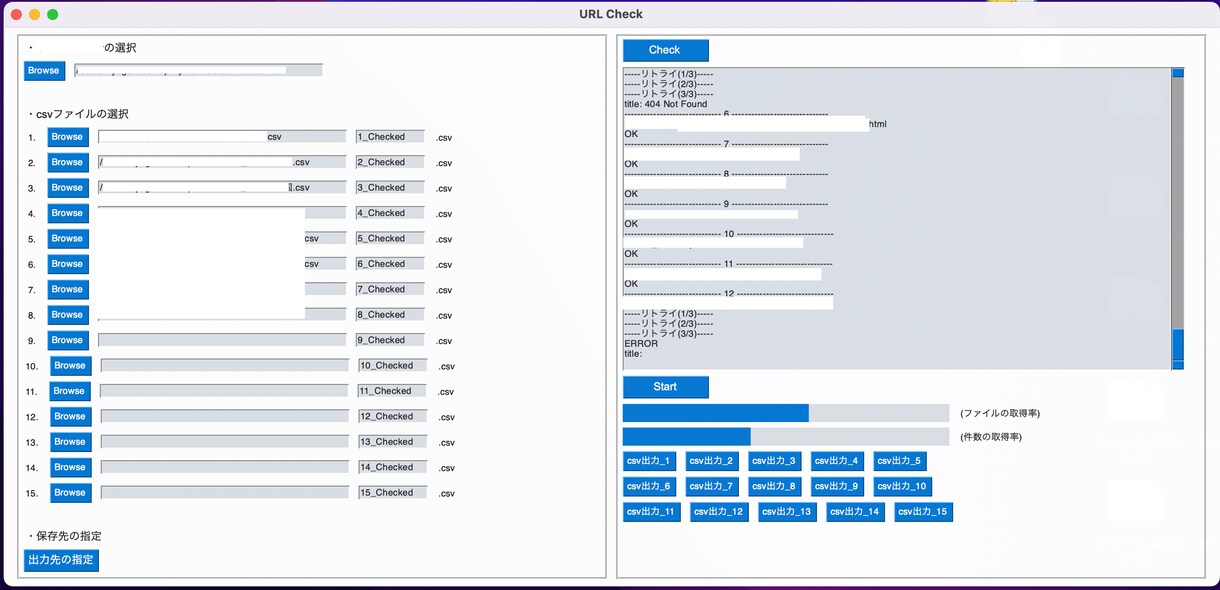Click the ファイルの取得率 progress bar
Image resolution: width=1220 pixels, height=590 pixels.
[x=786, y=413]
